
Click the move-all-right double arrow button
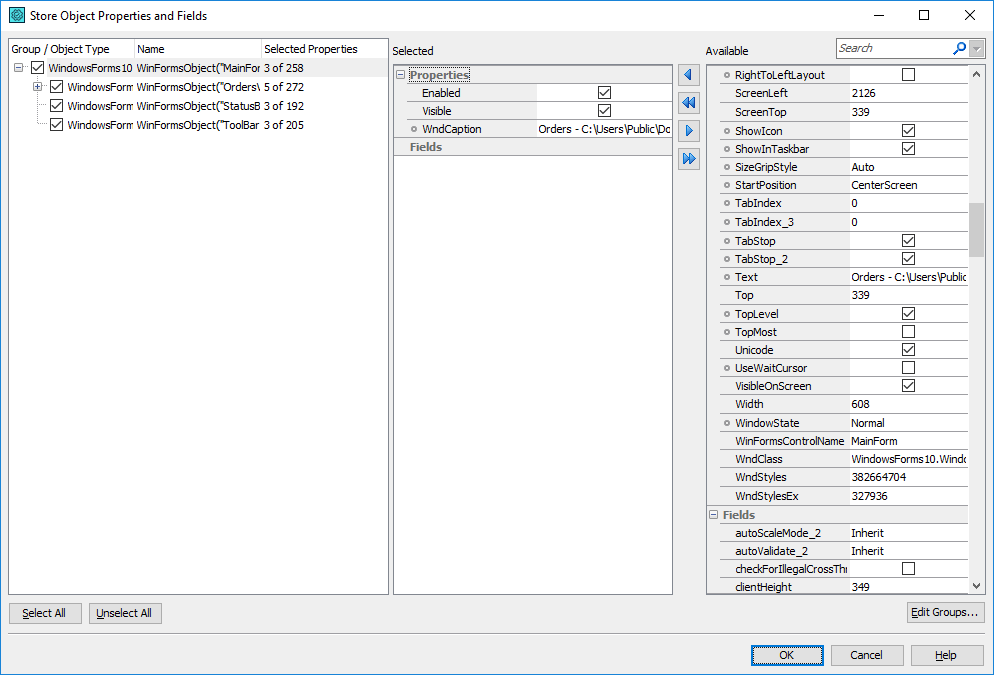(x=688, y=158)
